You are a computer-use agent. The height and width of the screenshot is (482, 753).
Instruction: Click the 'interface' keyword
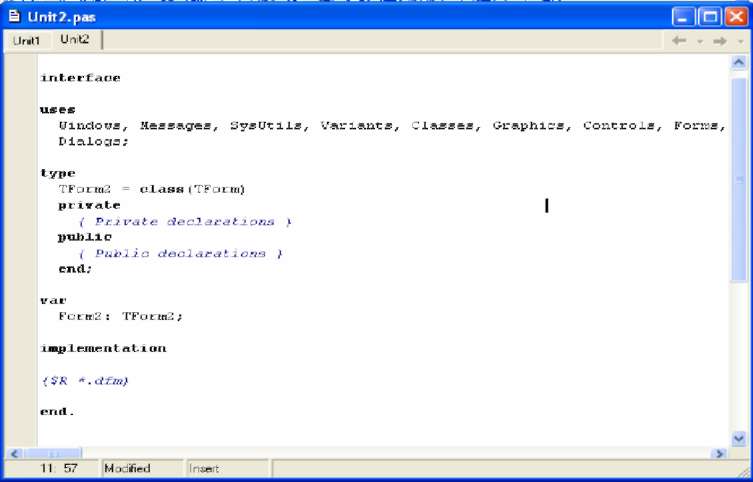click(x=80, y=78)
